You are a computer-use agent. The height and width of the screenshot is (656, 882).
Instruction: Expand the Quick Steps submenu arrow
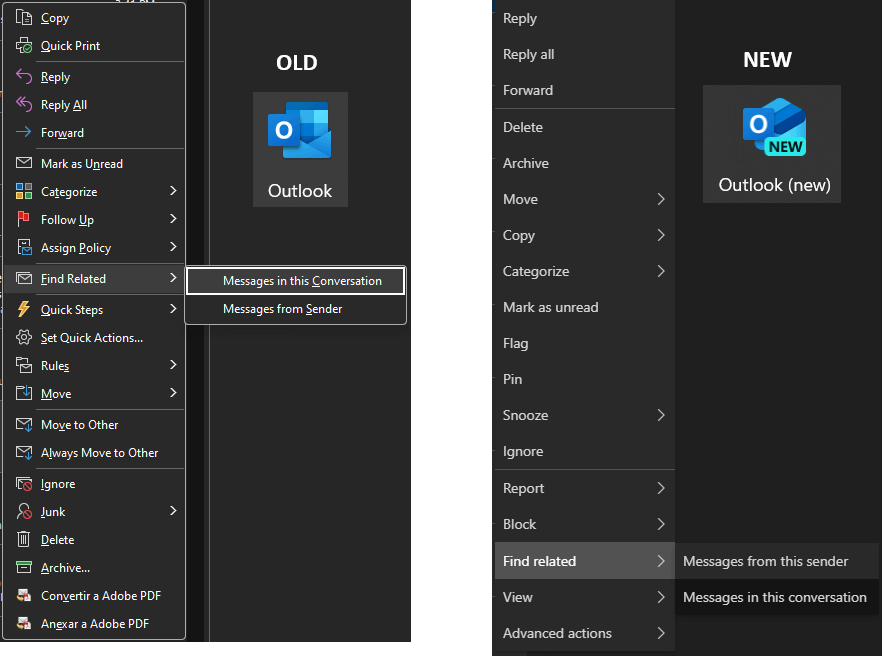coord(173,309)
